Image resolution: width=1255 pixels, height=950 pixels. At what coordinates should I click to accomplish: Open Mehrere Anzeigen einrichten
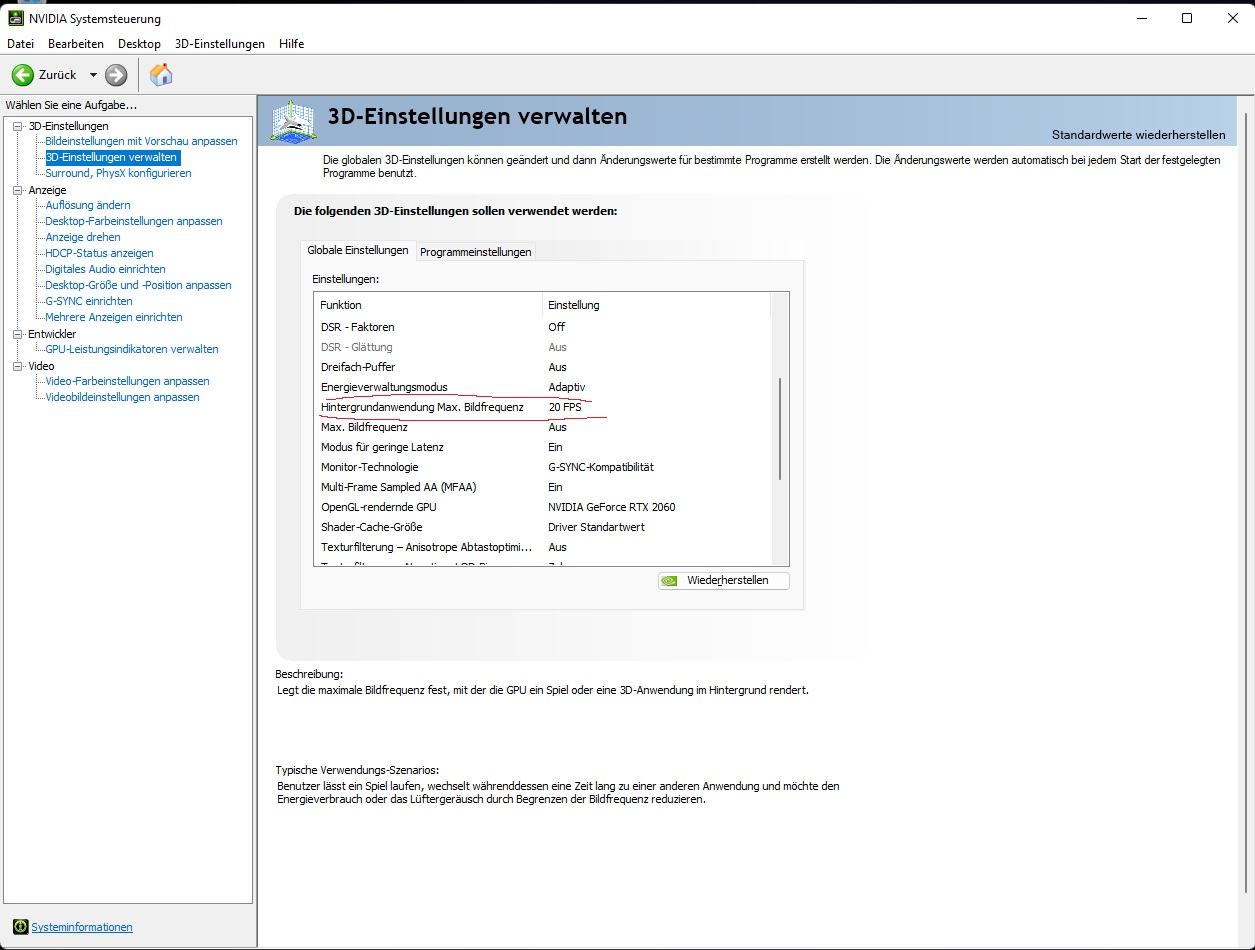[114, 317]
